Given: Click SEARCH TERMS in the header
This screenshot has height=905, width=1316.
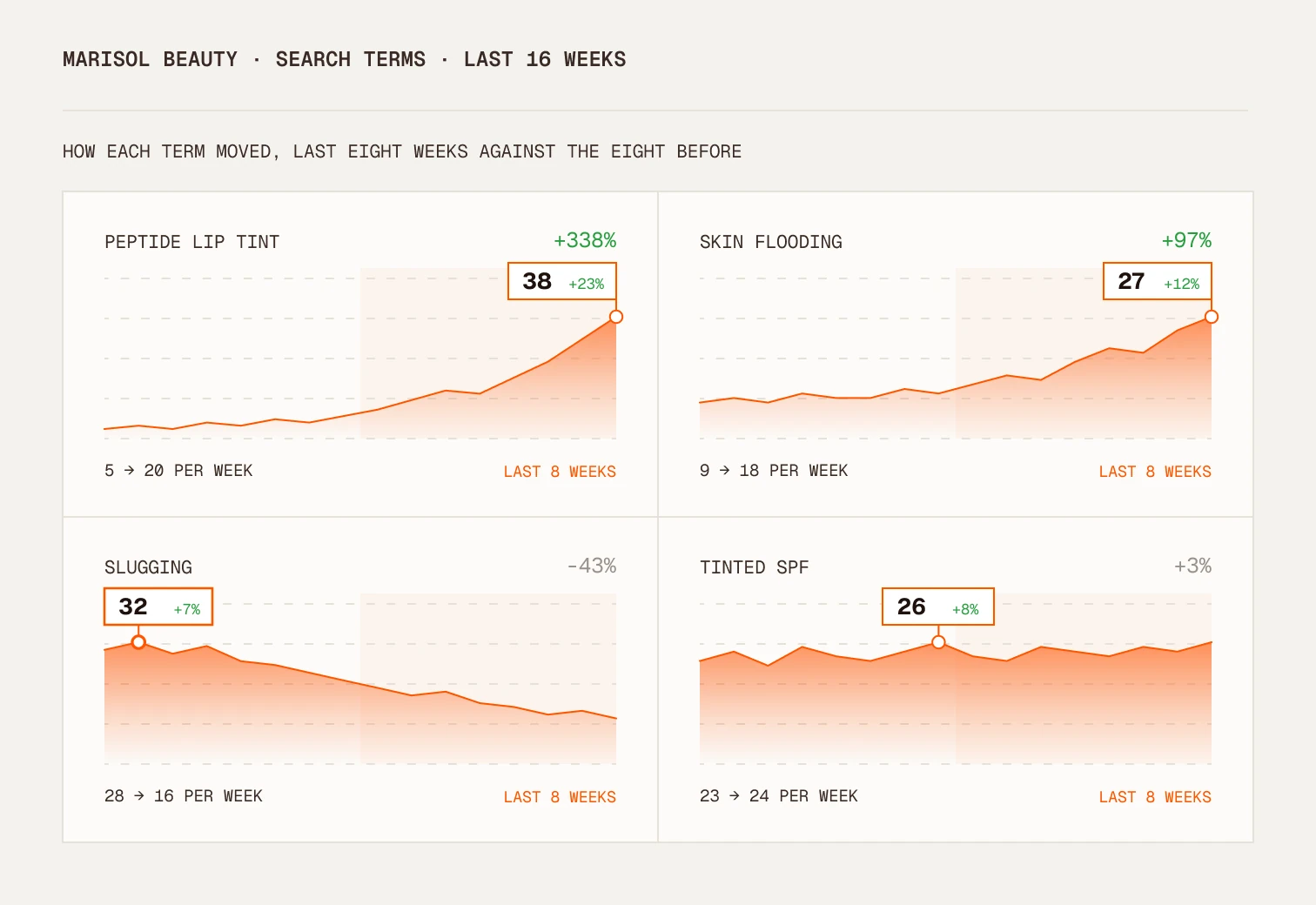Looking at the screenshot, I should (x=351, y=59).
